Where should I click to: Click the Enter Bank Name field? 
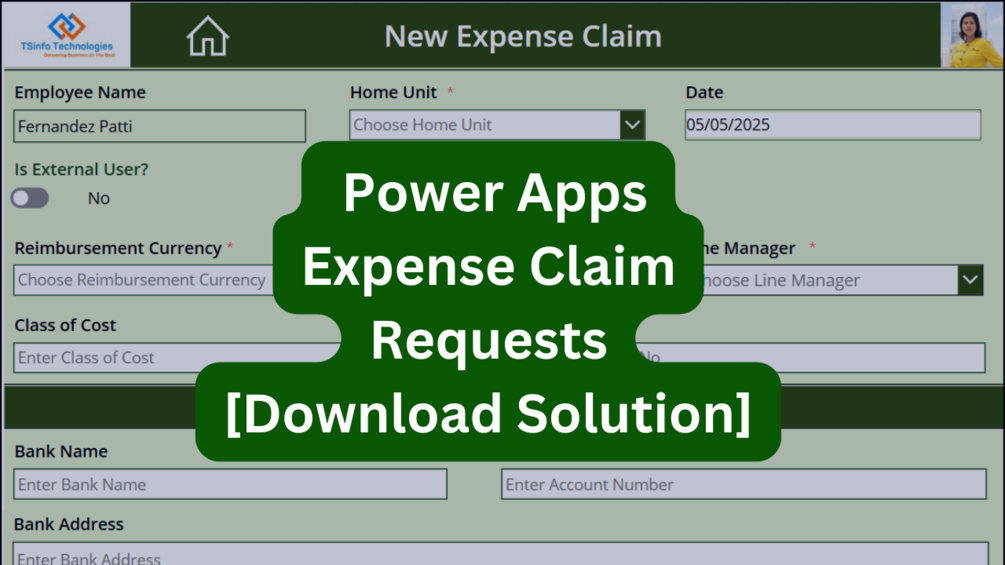[x=230, y=484]
